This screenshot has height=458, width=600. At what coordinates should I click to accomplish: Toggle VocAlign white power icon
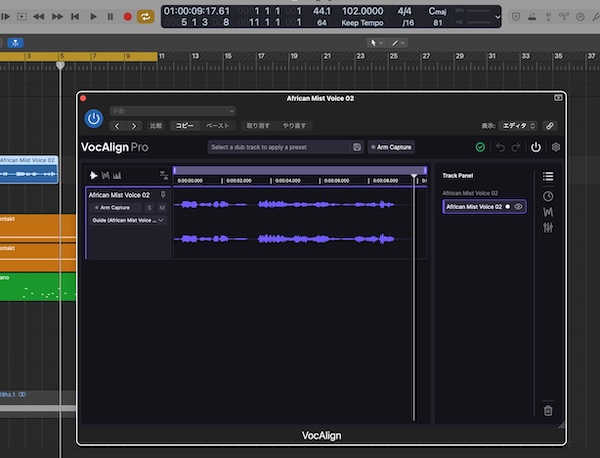tap(536, 147)
